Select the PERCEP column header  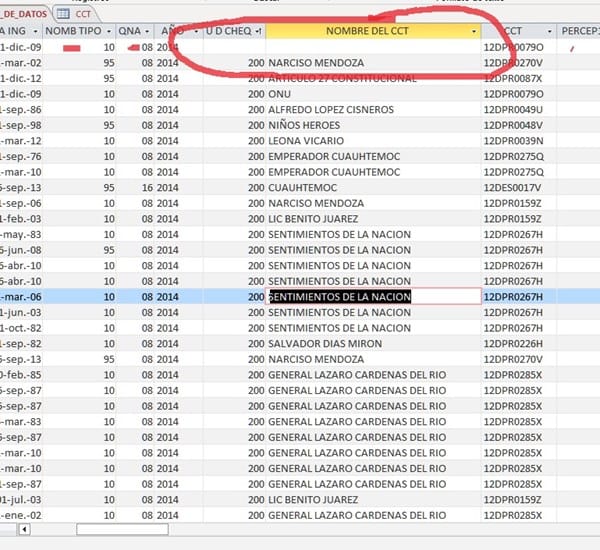(580, 32)
